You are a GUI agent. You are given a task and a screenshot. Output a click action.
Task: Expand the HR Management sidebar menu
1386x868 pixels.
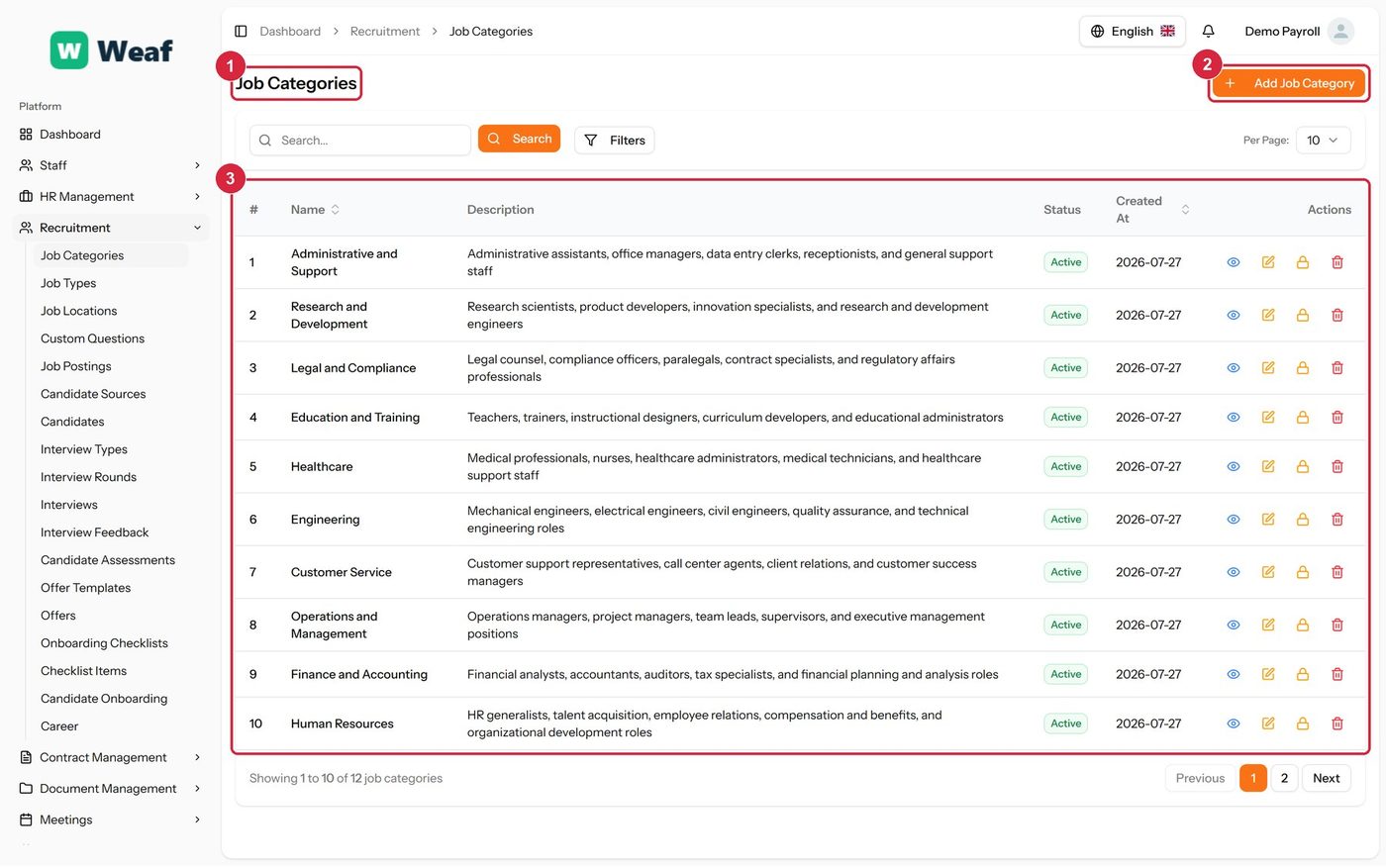(x=111, y=197)
